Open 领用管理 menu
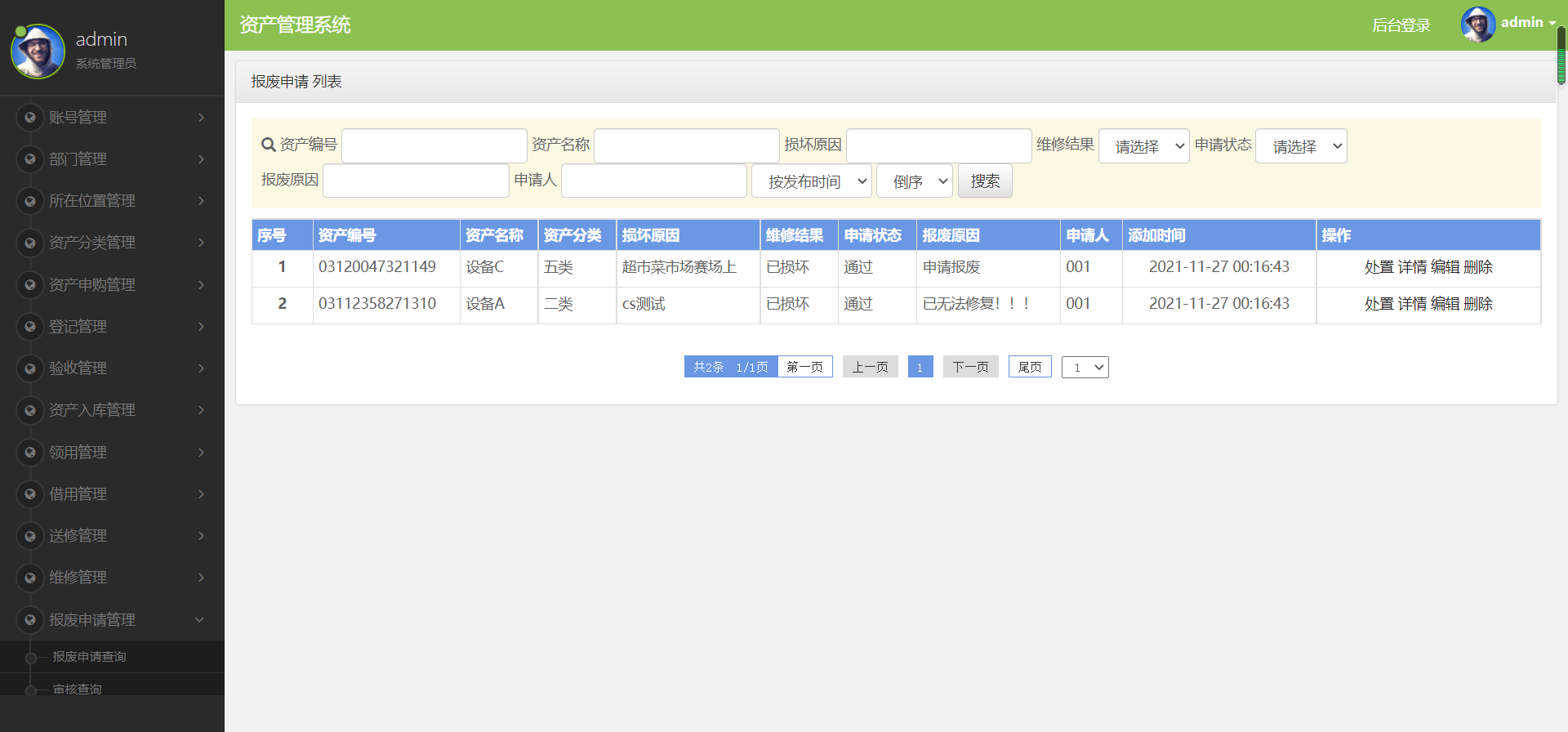This screenshot has width=1568, height=732. tap(112, 453)
